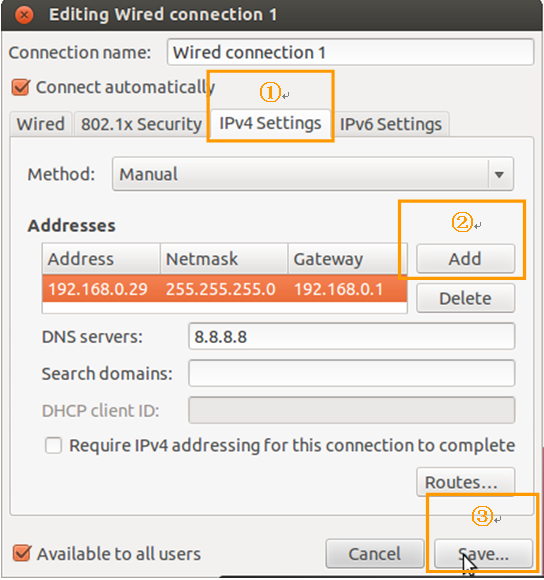Screen dimensions: 544x580
Task: Delete the selected address entry
Action: pos(465,298)
